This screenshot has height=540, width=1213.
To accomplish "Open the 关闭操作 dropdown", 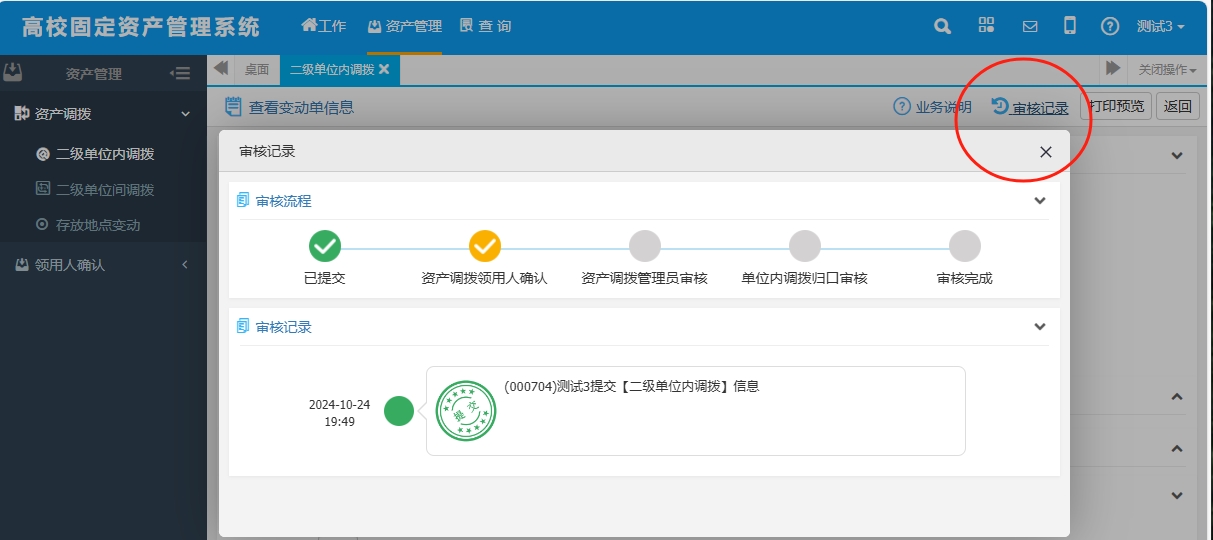I will coord(1167,70).
